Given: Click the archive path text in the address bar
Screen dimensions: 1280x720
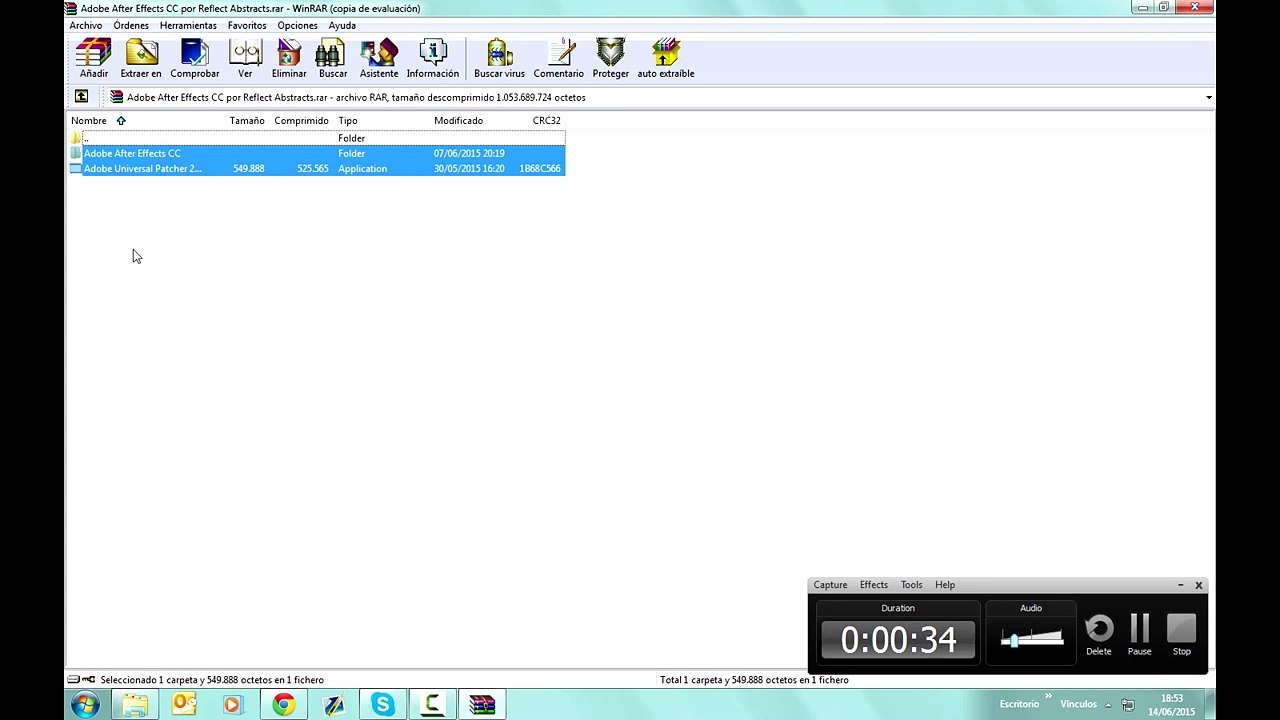Looking at the screenshot, I should click(356, 98).
